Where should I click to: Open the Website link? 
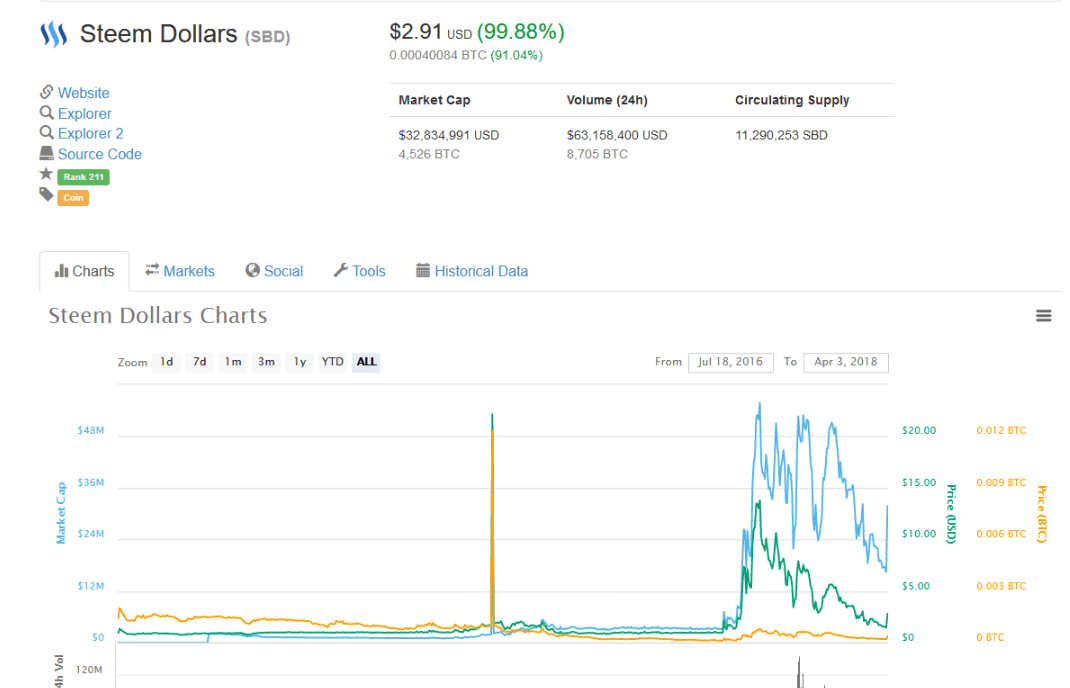pos(83,93)
